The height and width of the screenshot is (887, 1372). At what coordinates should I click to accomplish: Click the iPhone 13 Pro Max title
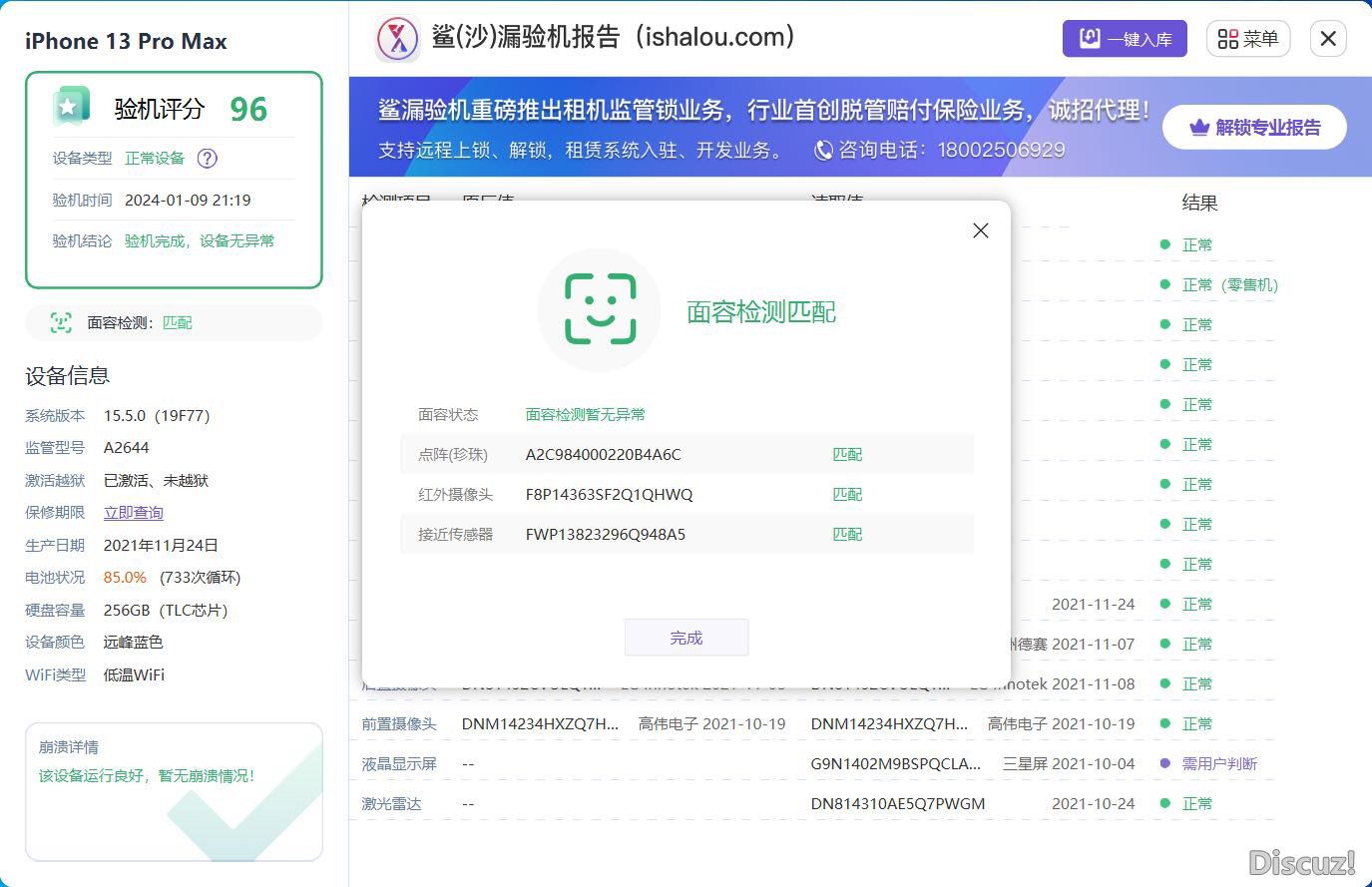(x=126, y=41)
